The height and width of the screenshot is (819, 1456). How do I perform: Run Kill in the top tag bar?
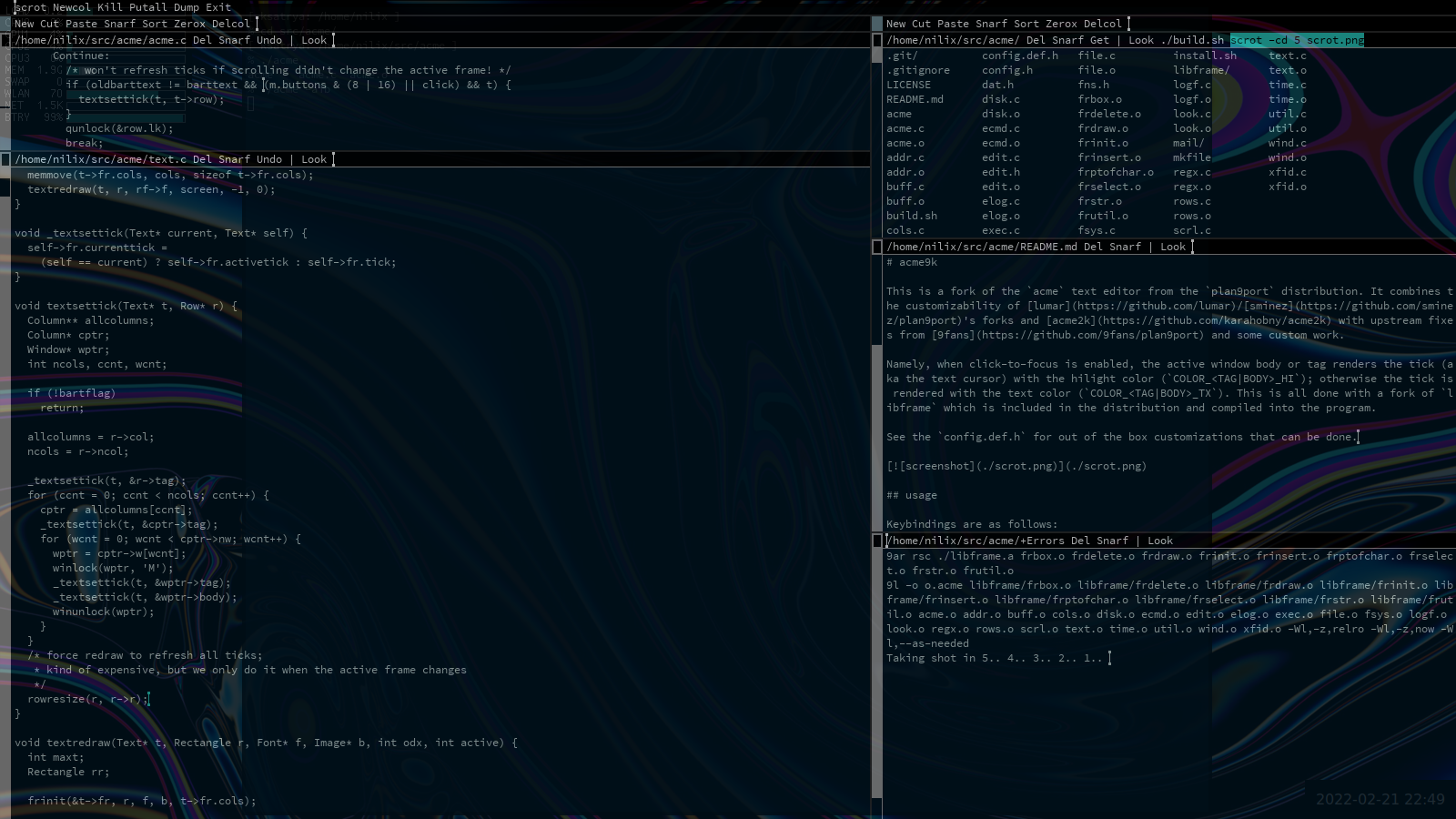[110, 7]
